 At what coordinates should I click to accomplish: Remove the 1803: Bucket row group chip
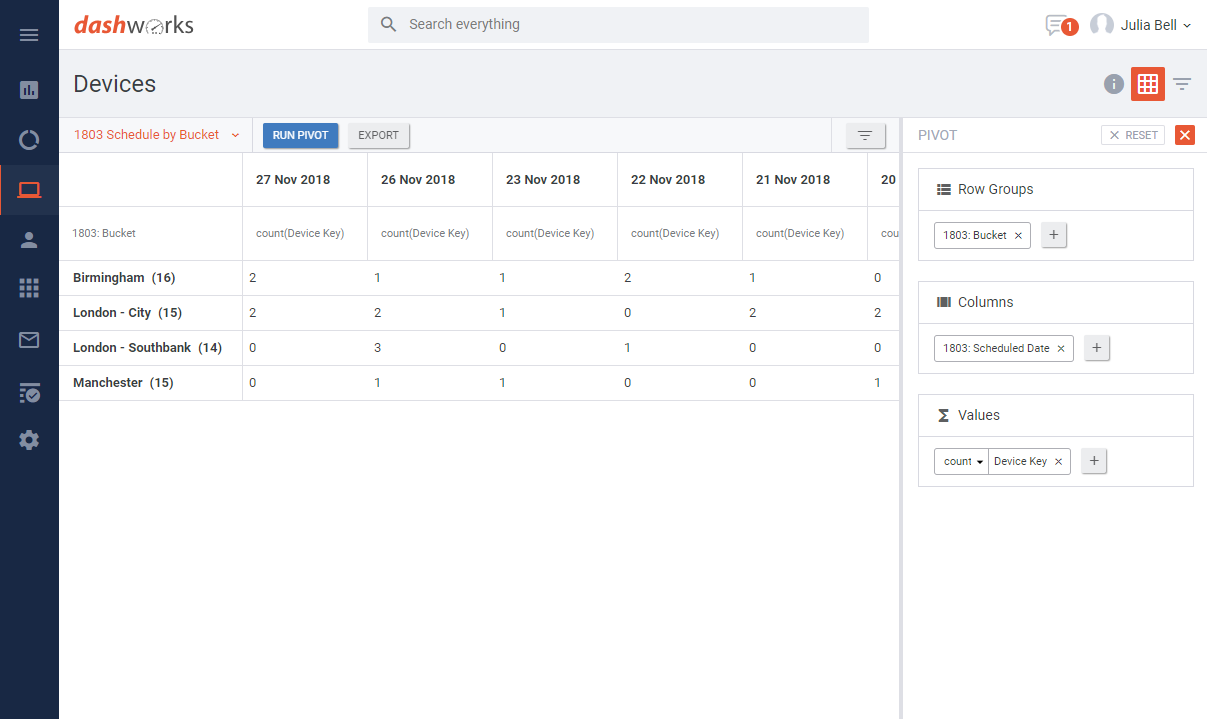click(x=1018, y=236)
